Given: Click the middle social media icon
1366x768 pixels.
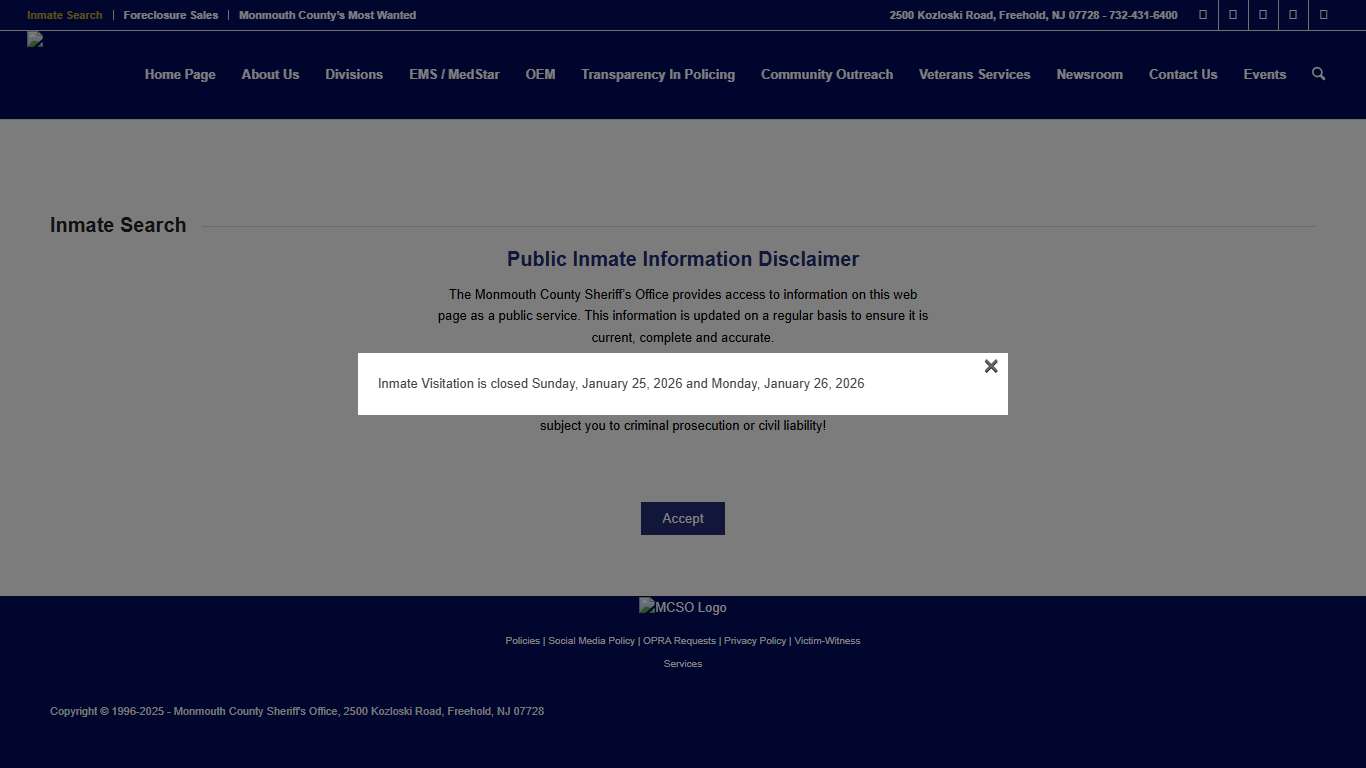Looking at the screenshot, I should tap(1262, 15).
